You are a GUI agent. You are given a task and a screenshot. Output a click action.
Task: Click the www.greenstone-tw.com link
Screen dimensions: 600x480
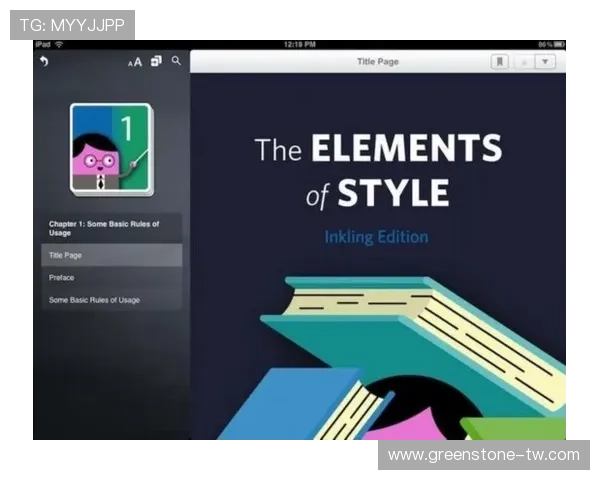tap(483, 455)
